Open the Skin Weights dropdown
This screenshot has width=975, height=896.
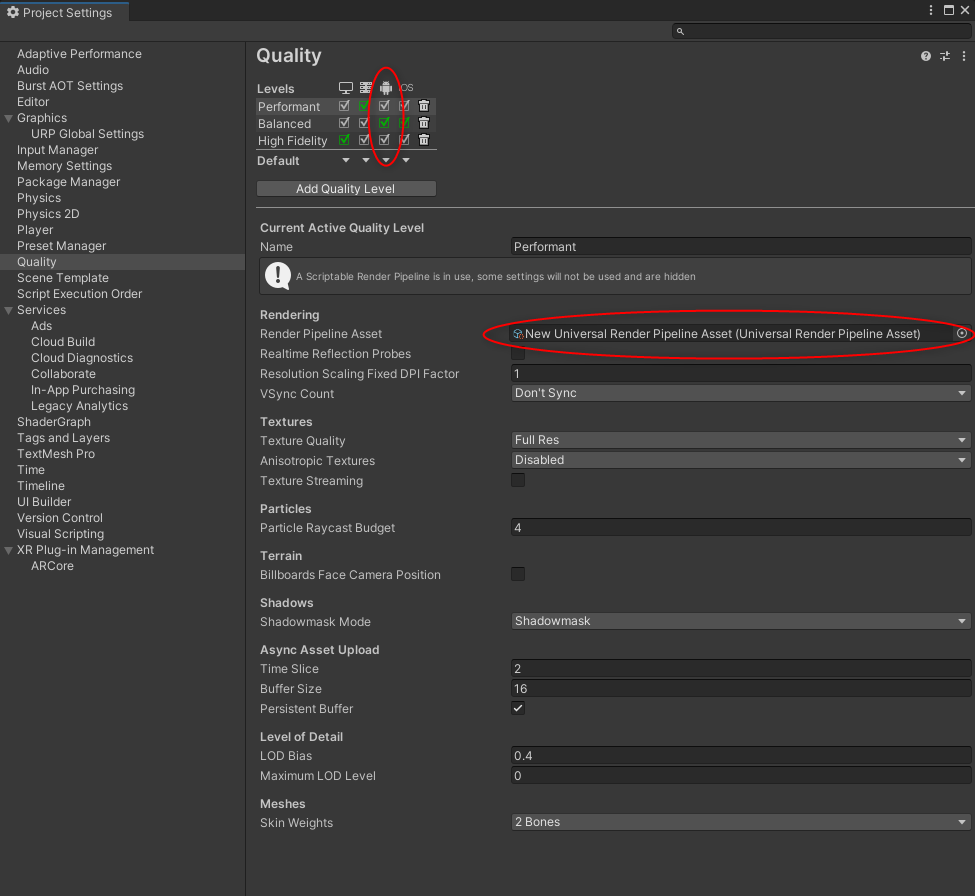pyautogui.click(x=741, y=822)
